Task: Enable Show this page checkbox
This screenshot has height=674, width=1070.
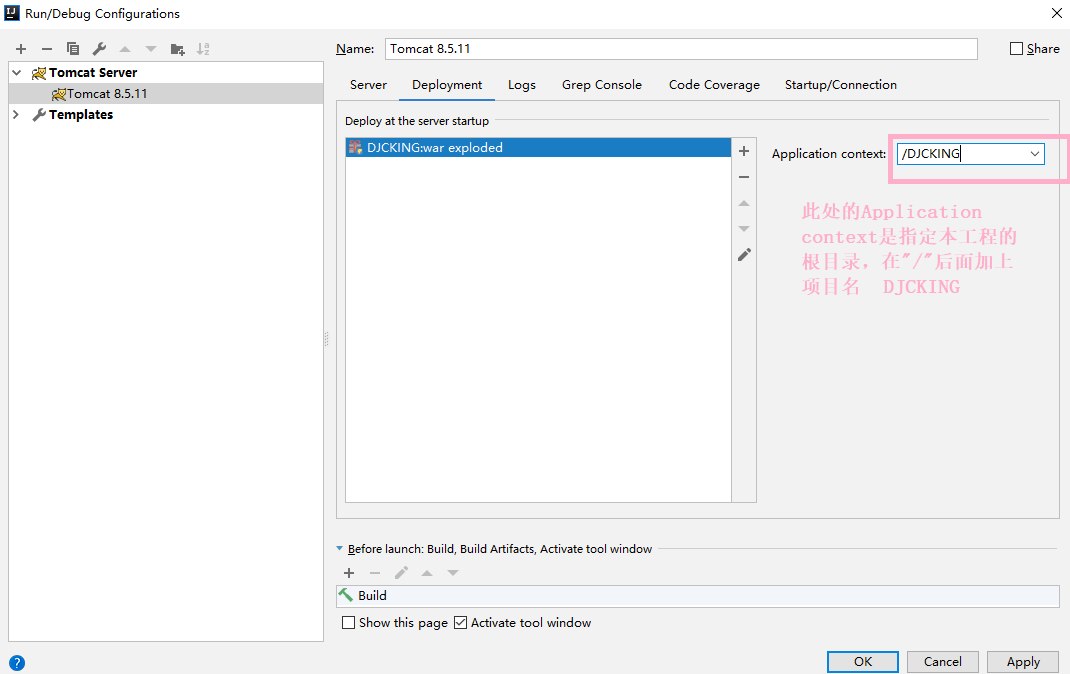Action: (348, 623)
